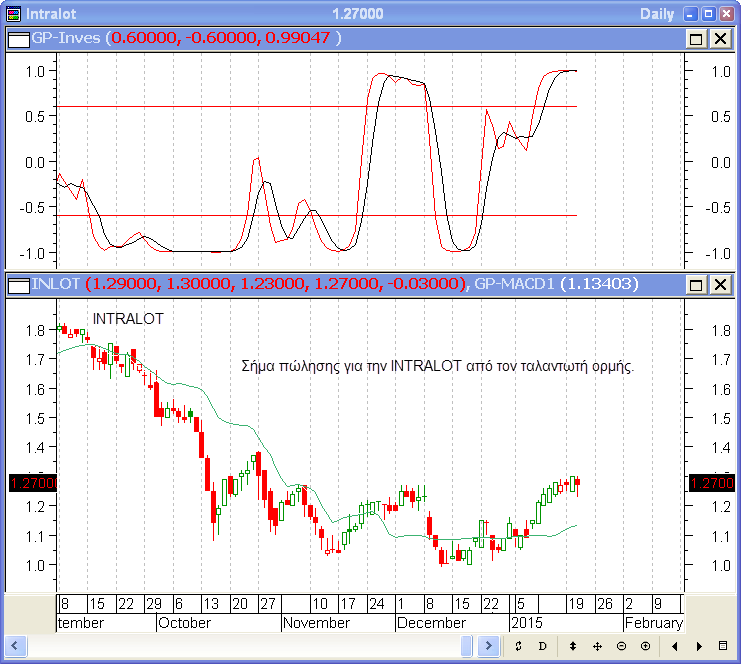The height and width of the screenshot is (664, 741).
Task: Click the previous security left triangle icon
Action: (675, 646)
